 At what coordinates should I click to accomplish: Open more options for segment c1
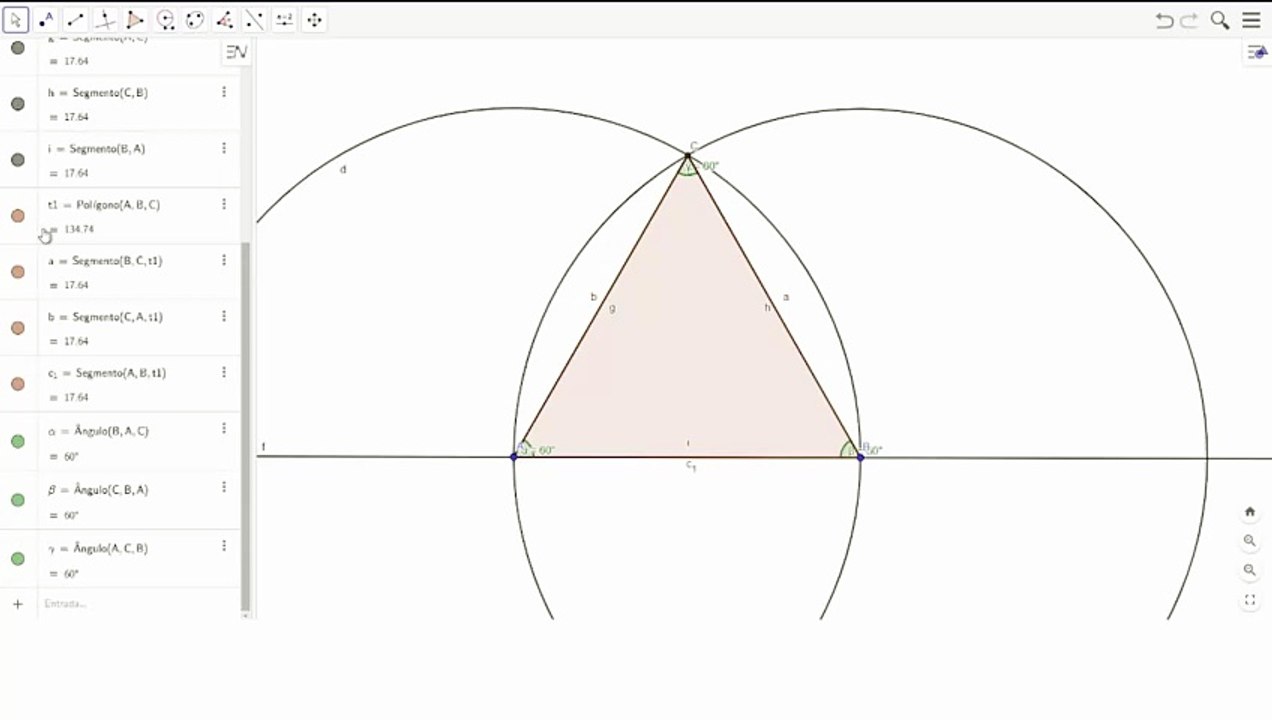224,372
